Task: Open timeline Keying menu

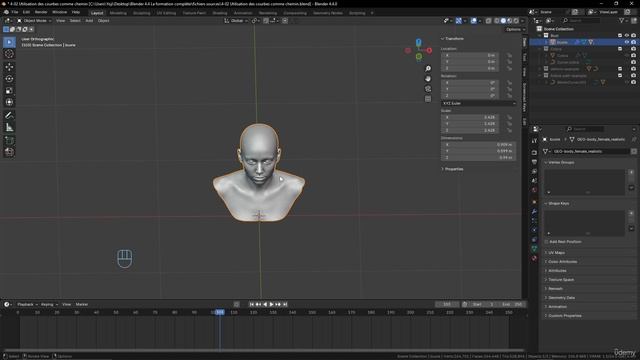Action: (x=49, y=304)
